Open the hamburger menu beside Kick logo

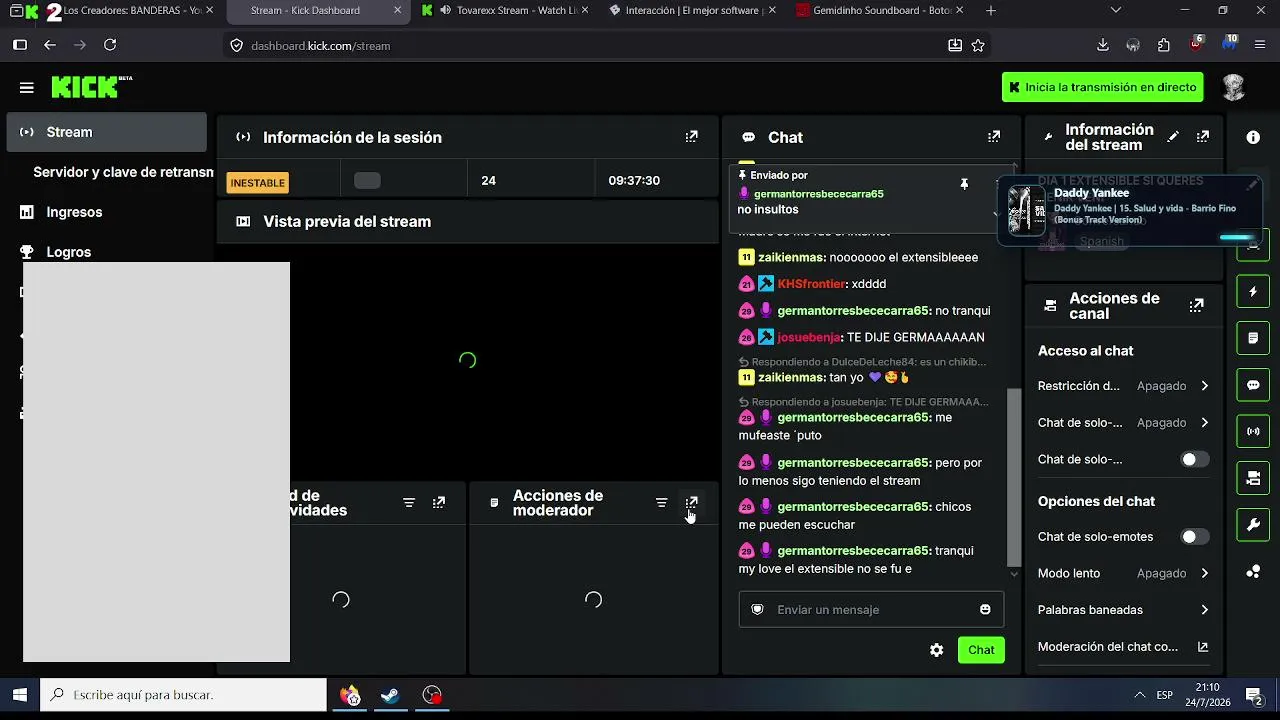(27, 87)
